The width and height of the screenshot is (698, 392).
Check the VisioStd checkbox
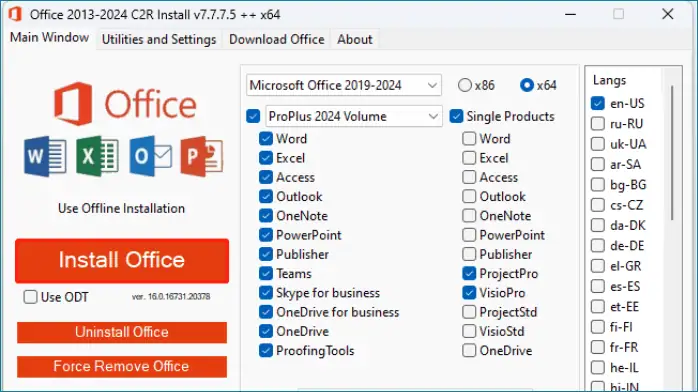pyautogui.click(x=469, y=331)
